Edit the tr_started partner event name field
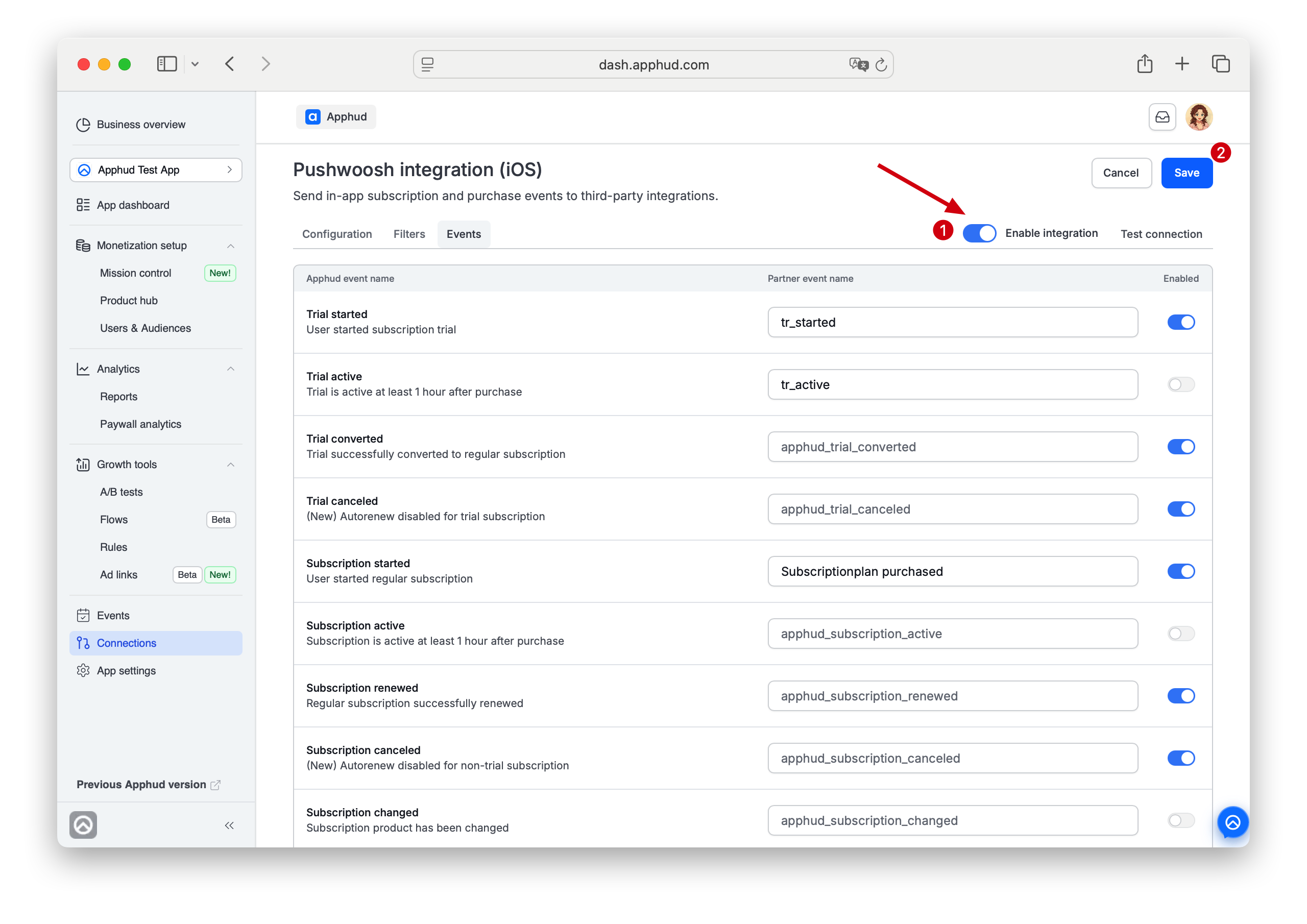Screen dimensions: 1307x924 pos(952,322)
